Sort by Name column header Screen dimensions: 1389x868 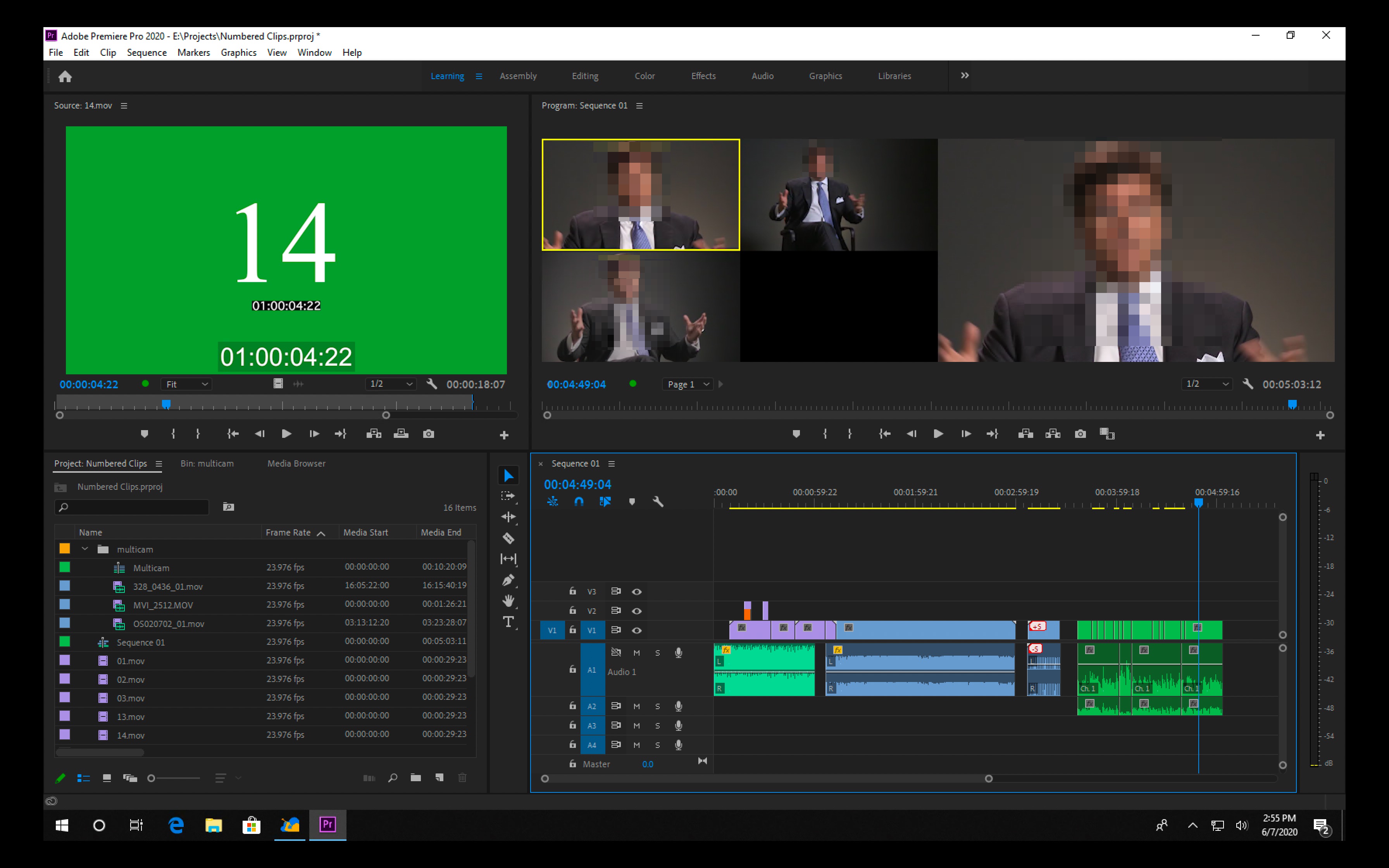click(x=90, y=532)
